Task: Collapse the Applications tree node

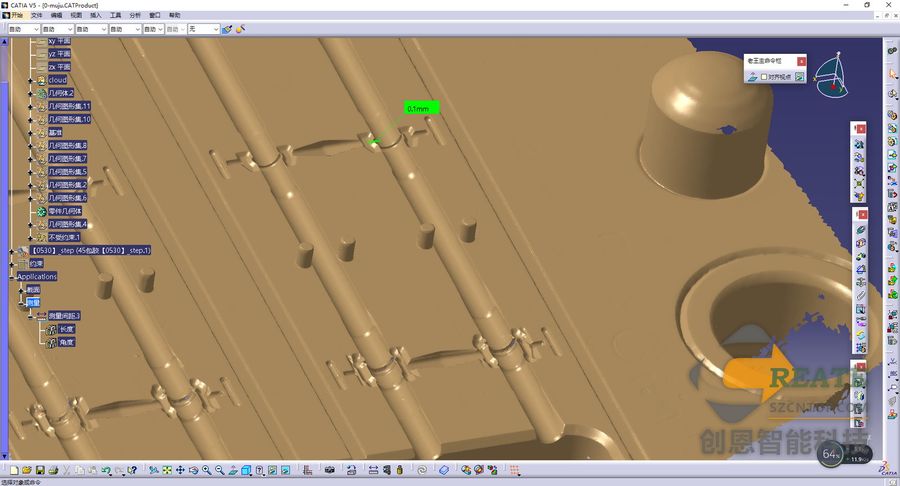Action: (11, 277)
